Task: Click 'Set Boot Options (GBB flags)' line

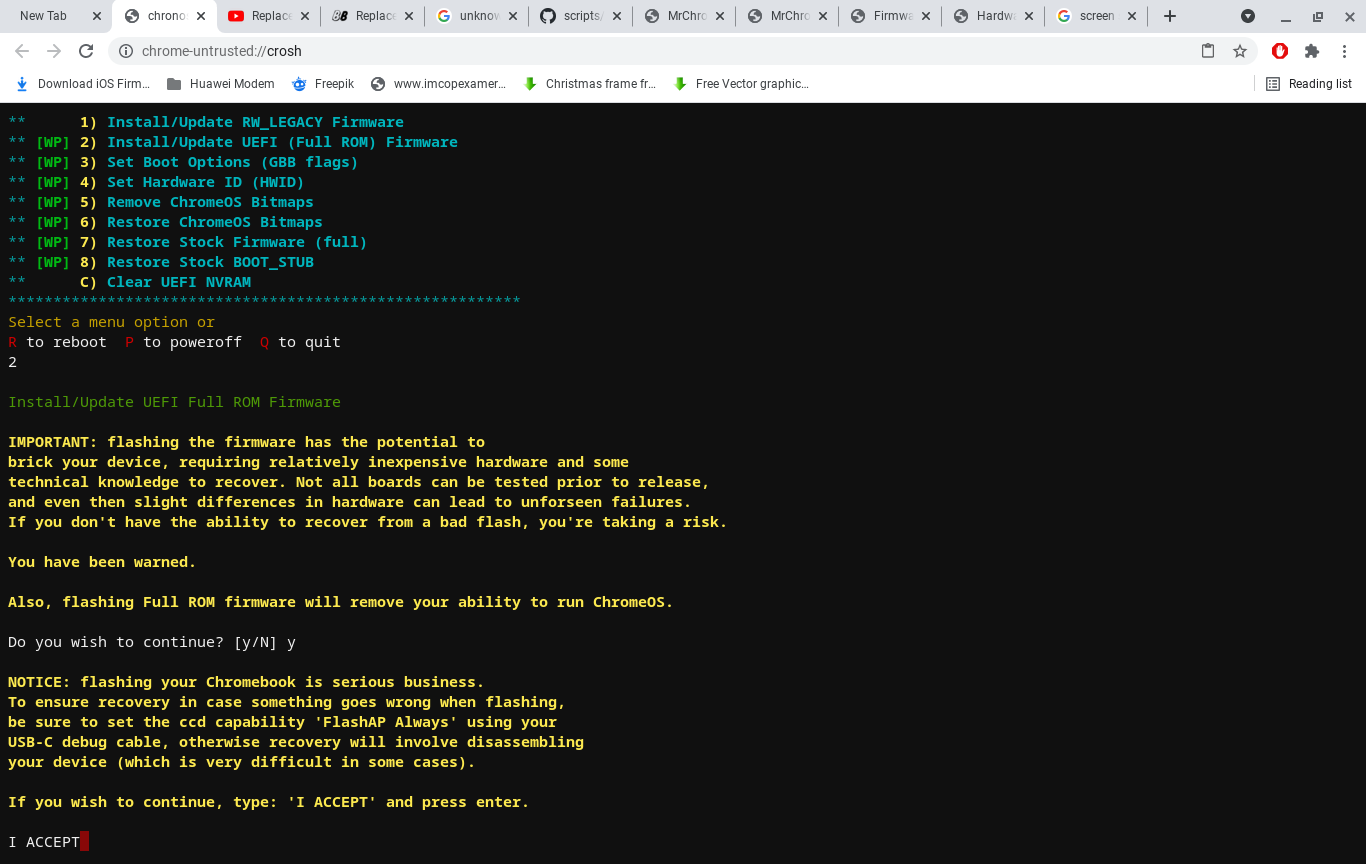Action: coord(232,162)
